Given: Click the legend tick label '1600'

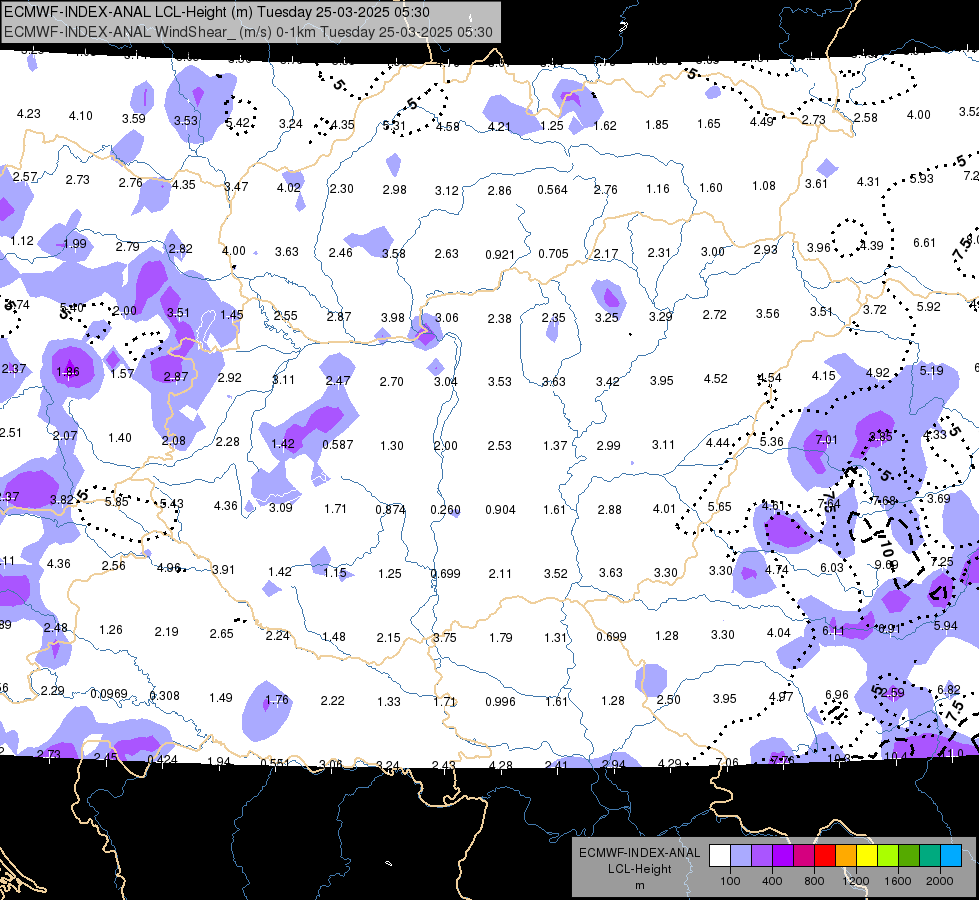Looking at the screenshot, I should [897, 881].
